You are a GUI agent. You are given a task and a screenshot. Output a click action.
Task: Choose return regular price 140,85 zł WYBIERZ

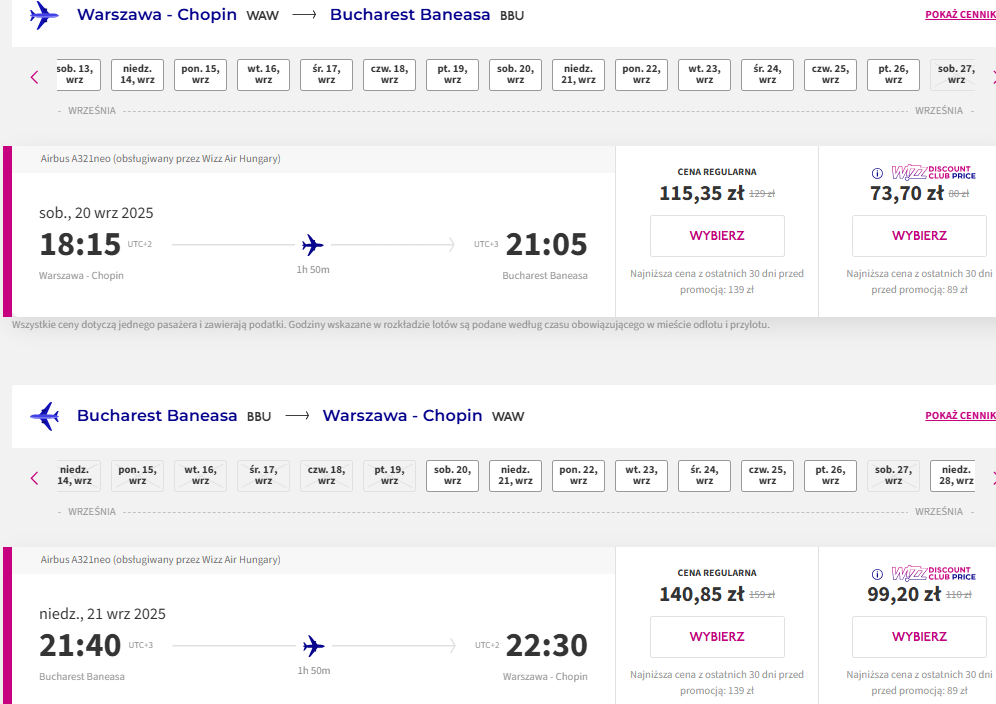(x=717, y=637)
